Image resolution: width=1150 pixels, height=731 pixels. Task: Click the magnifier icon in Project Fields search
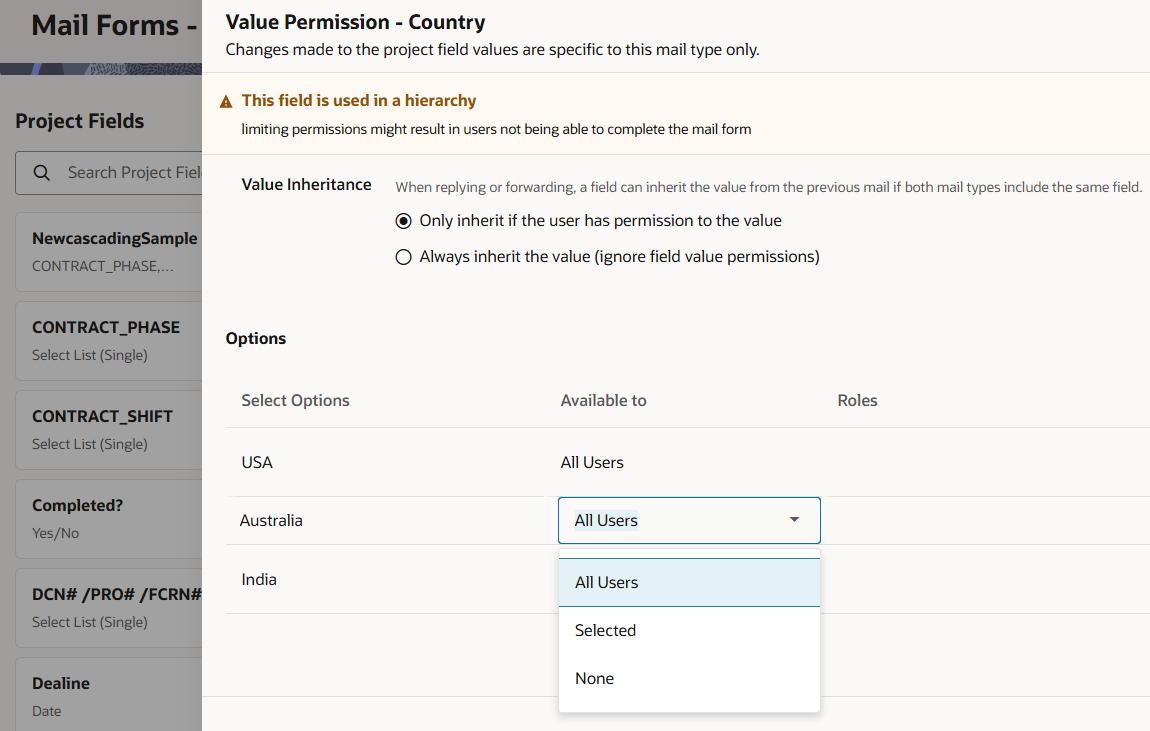(x=42, y=173)
